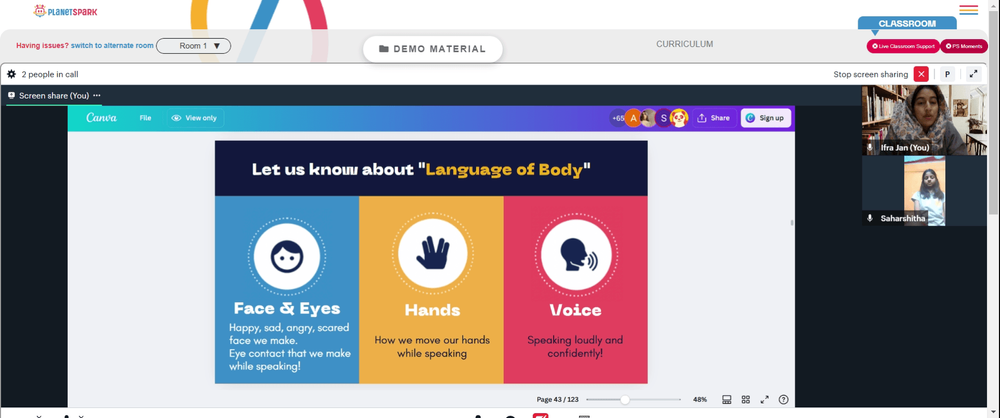The height and width of the screenshot is (418, 1000).
Task: Expand the call view to fullscreen
Action: click(x=973, y=74)
